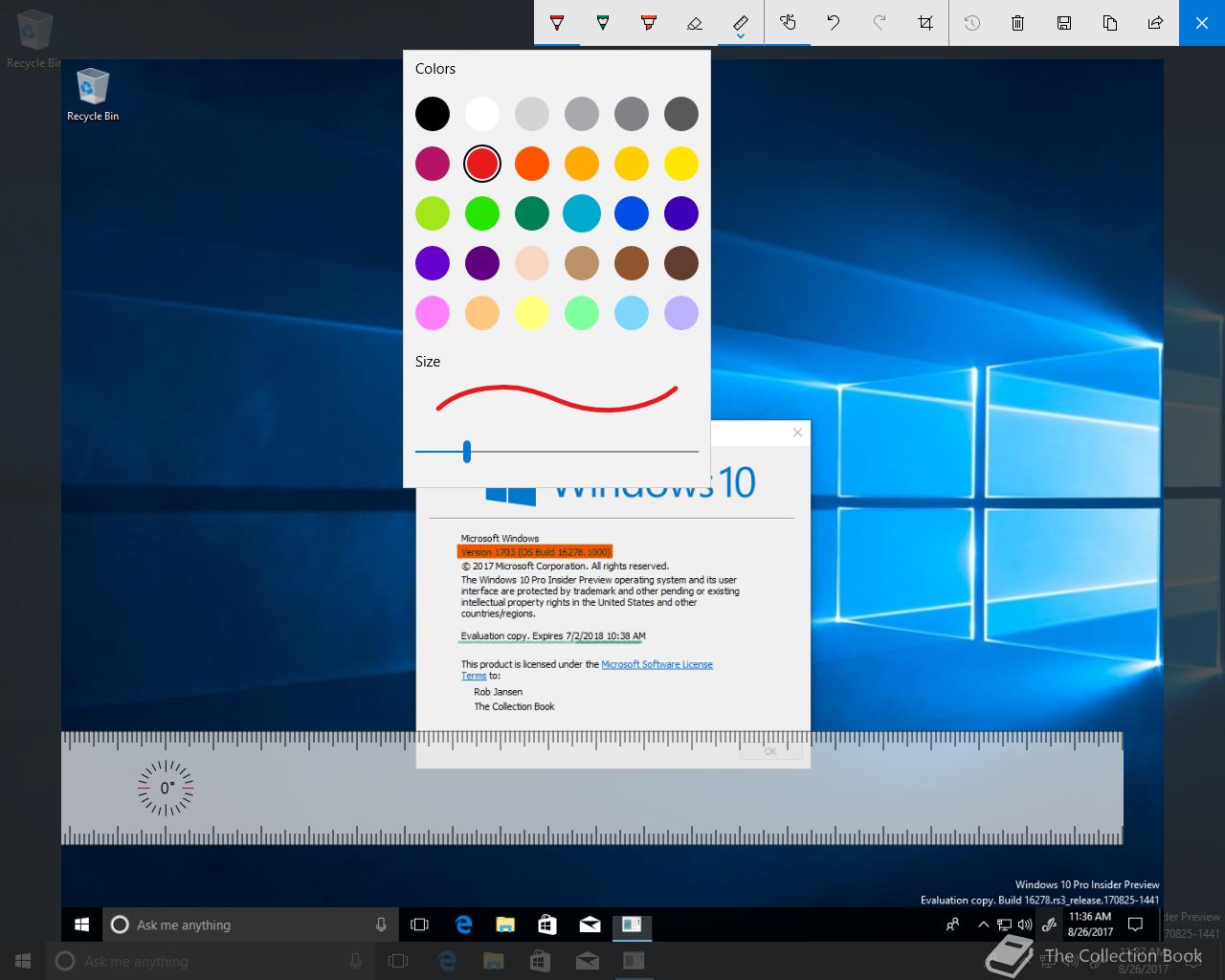Viewport: 1225px width, 980px height.
Task: Select the green pencil tool
Action: pos(603,23)
